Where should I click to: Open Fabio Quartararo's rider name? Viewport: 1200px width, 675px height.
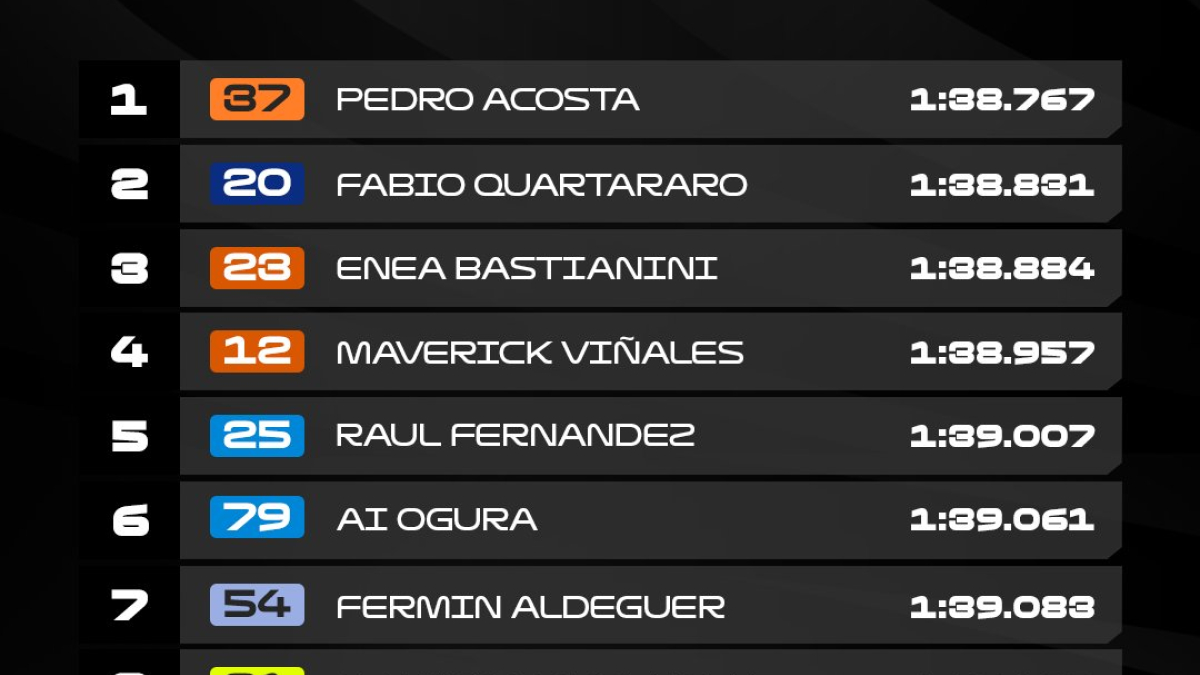pos(542,185)
